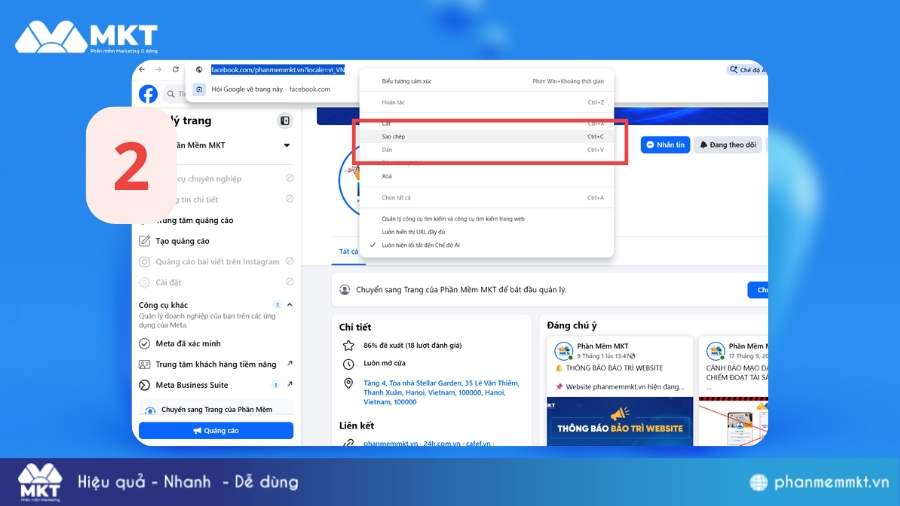Open the Tầng 4, Tòa nhà Stellar Garden address
Screen dimensions: 900x506
point(441,392)
